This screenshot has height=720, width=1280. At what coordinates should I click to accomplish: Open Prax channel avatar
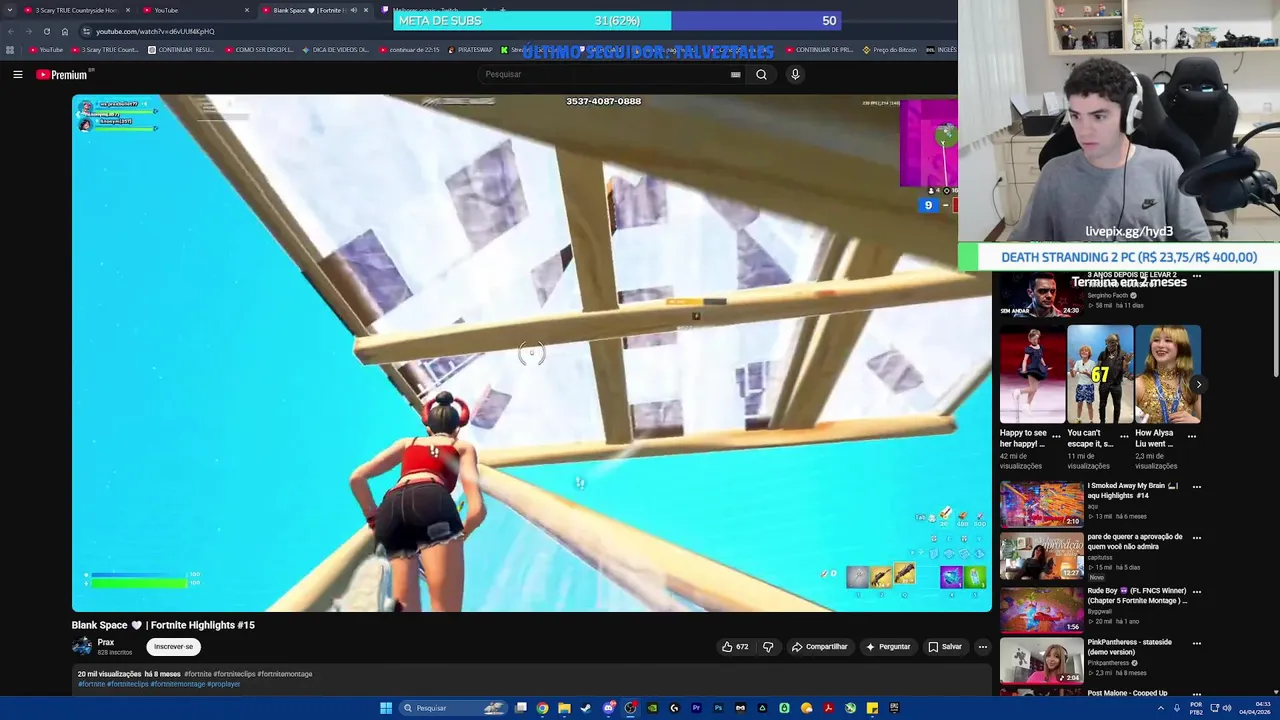[x=82, y=647]
